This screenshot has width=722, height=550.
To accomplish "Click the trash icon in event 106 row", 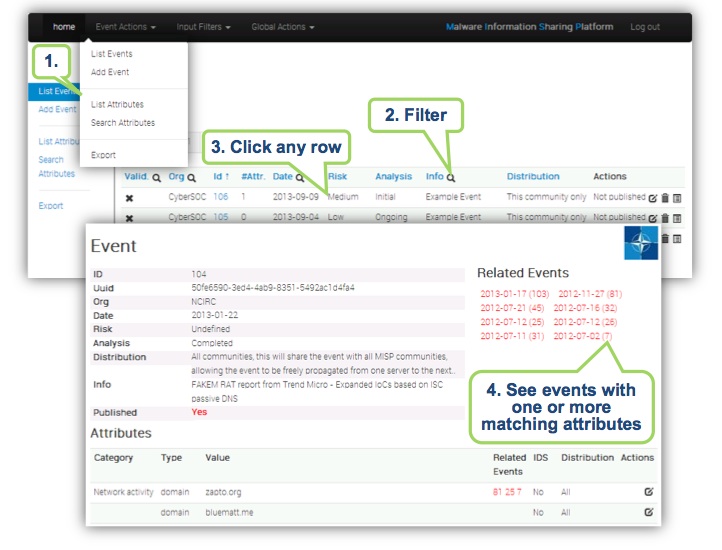I will tap(665, 198).
